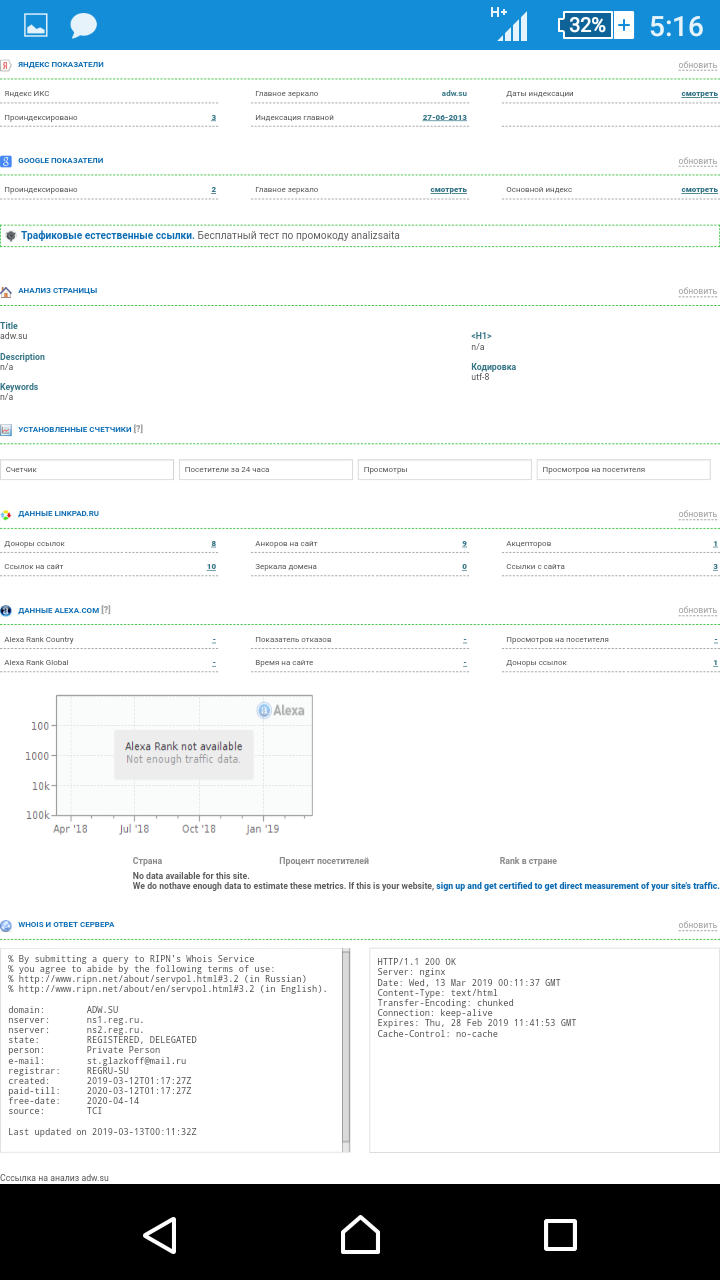Open the 27-06-2013 Индексация главной date link

click(x=445, y=117)
